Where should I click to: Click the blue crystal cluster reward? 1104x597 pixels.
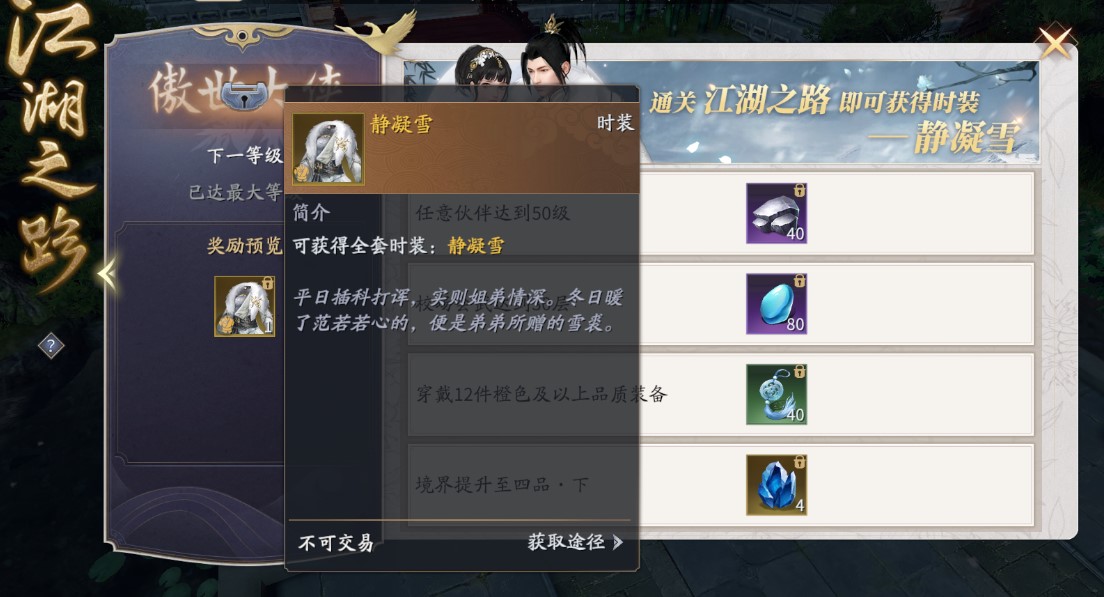(777, 485)
